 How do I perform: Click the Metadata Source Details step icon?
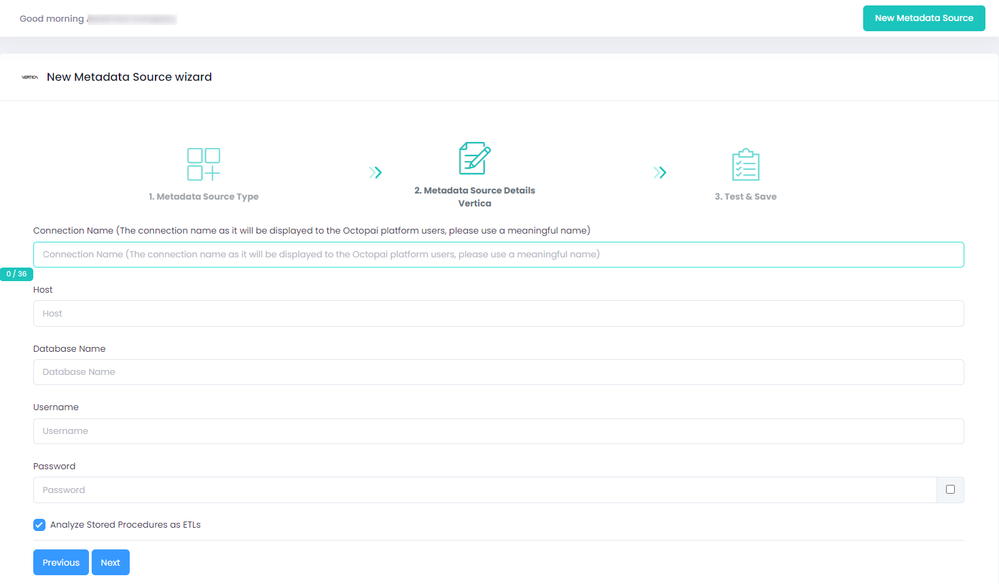click(x=475, y=158)
